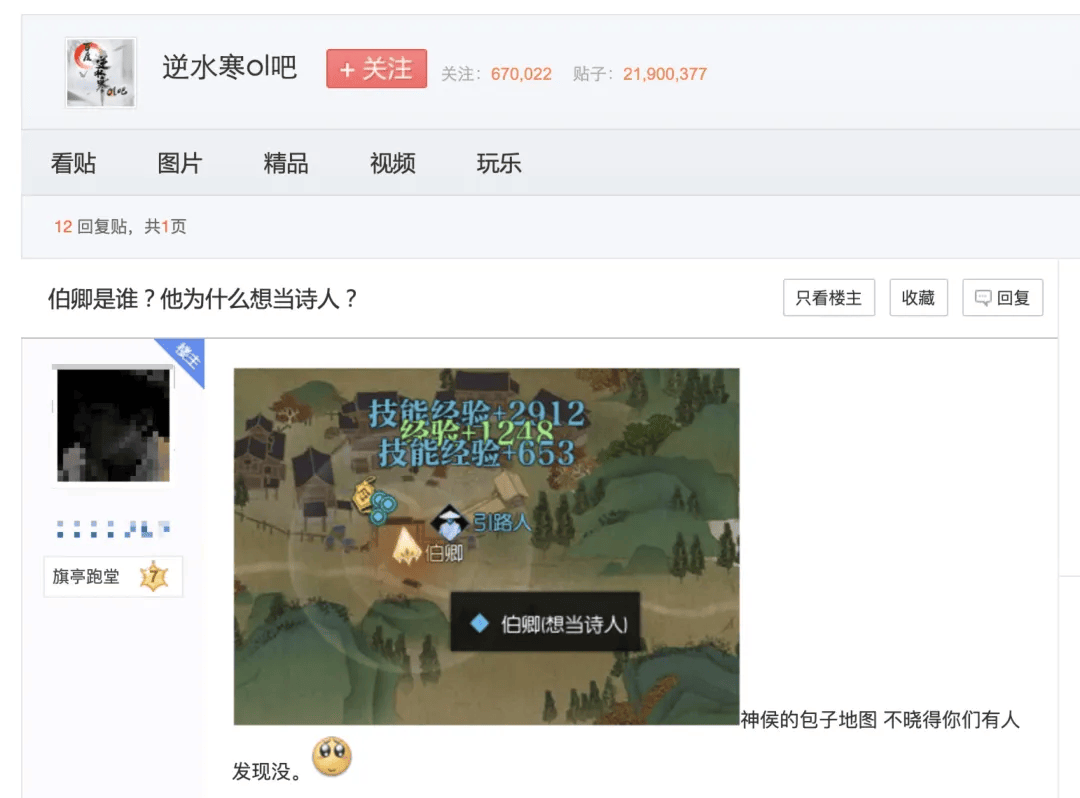Open the 逆水寒ol吧 forum title link

229,67
